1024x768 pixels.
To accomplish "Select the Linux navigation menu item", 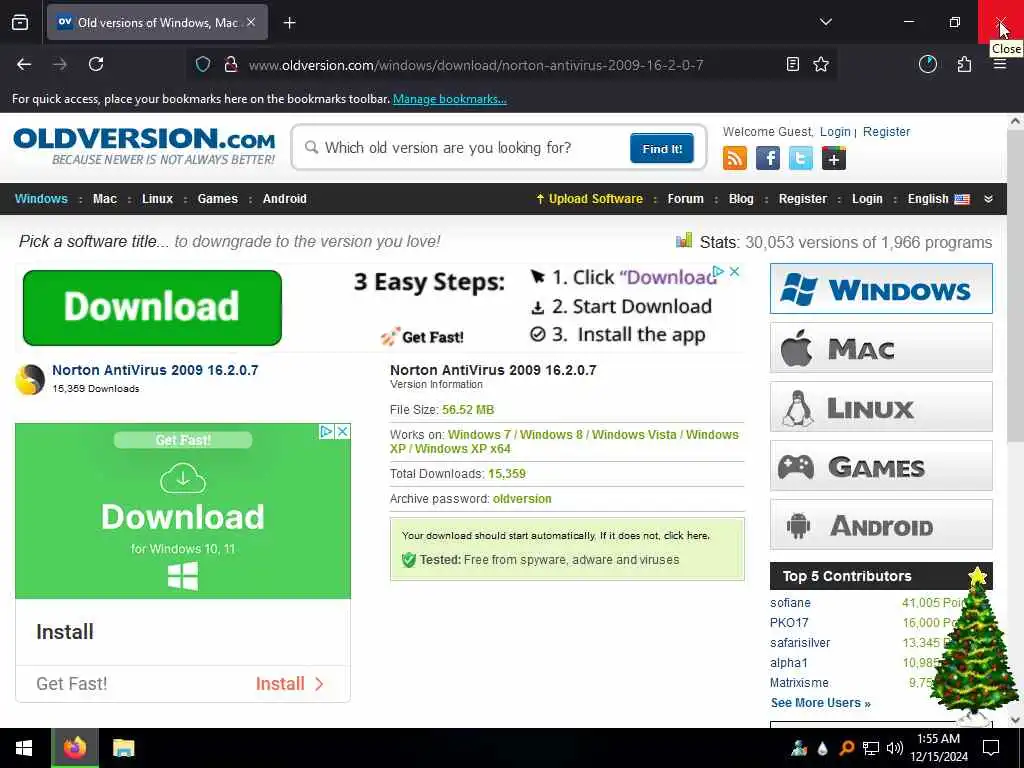I will click(x=157, y=199).
